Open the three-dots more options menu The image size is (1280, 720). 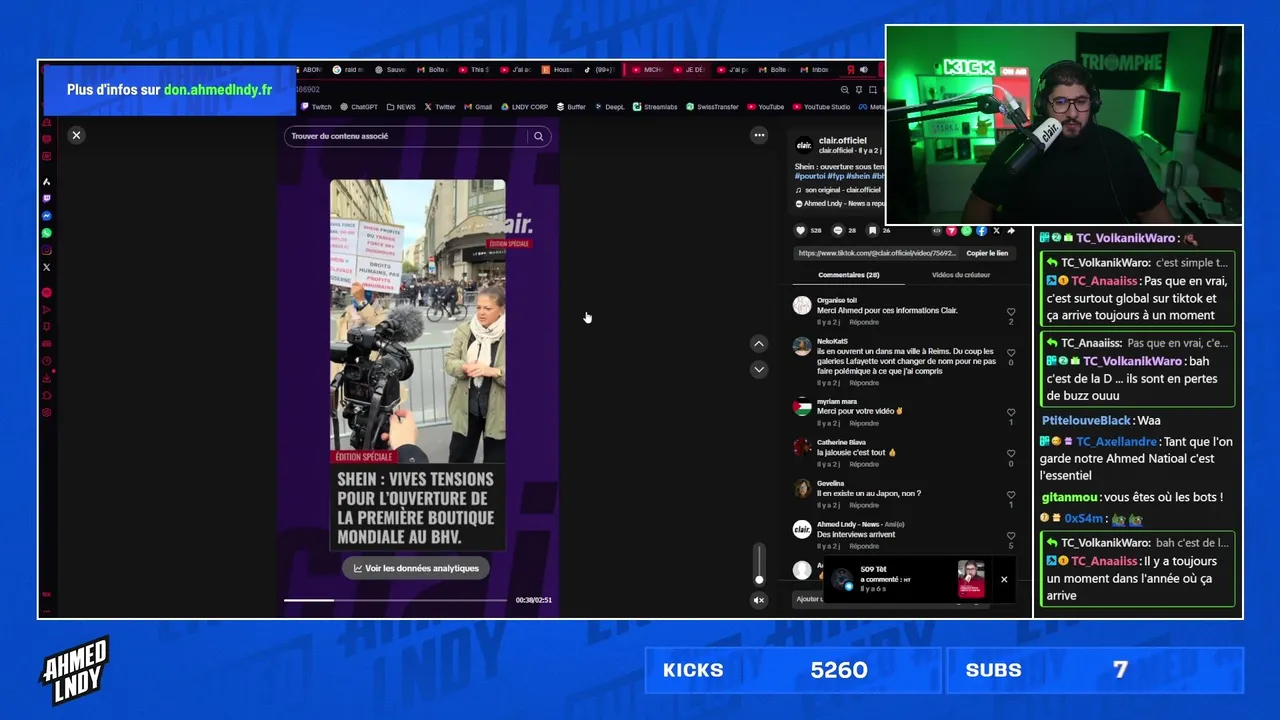click(759, 135)
